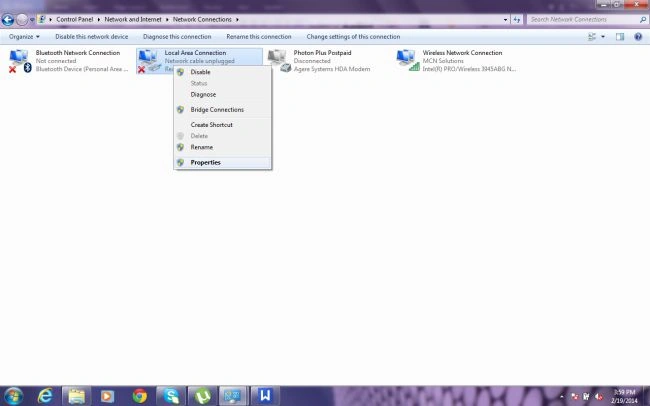Choose Properties from the context menu
Viewport: 650px width, 406px height.
point(223,163)
